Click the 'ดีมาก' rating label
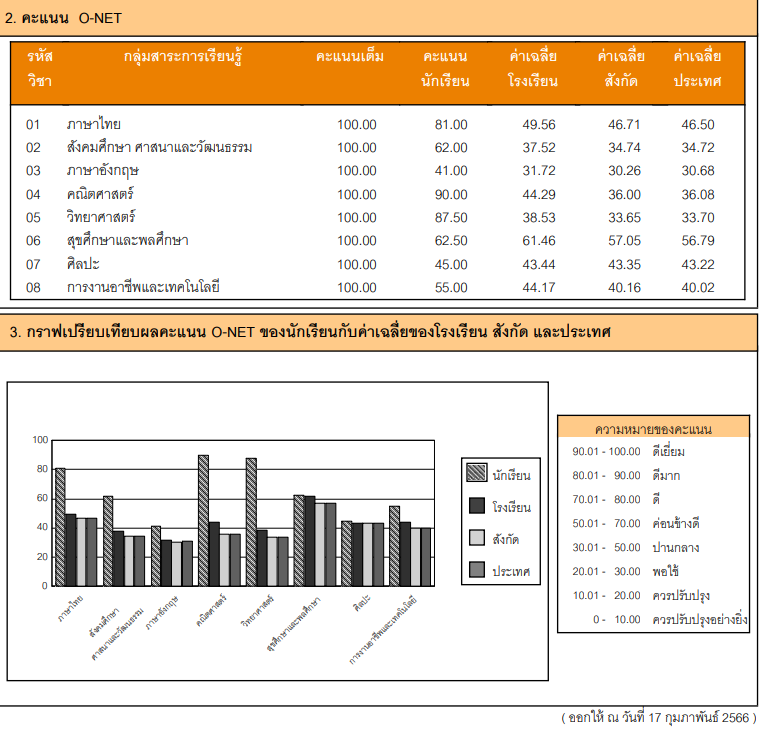 click(666, 475)
